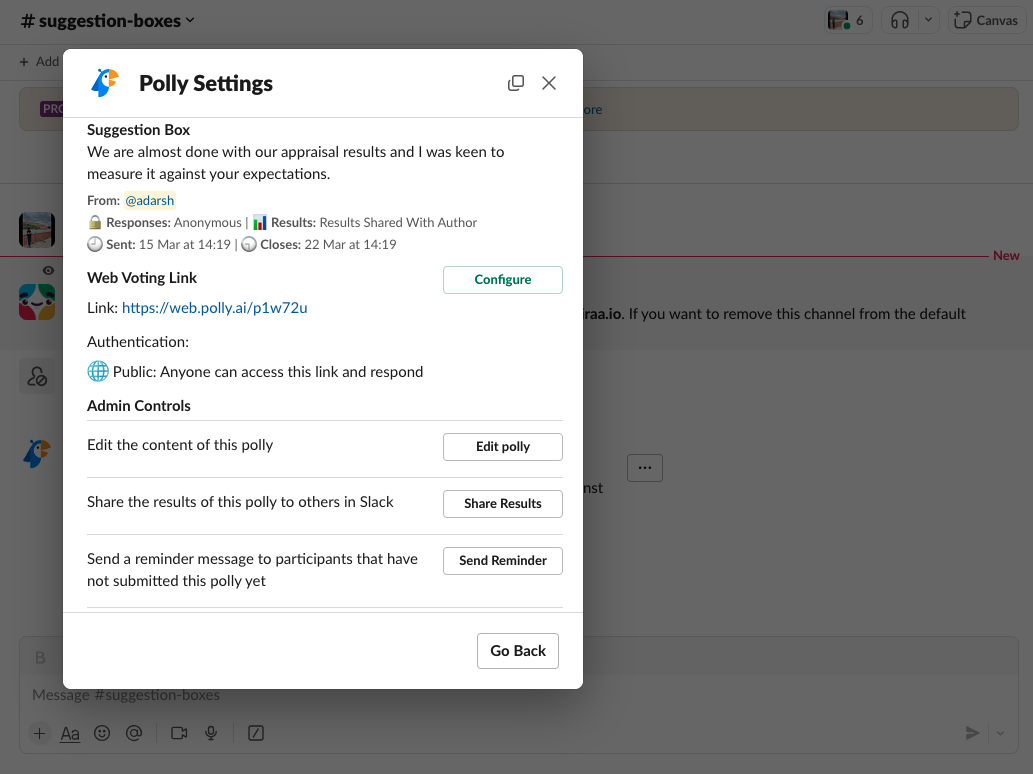The image size is (1033, 774).
Task: Click the Share Results button
Action: 503,504
